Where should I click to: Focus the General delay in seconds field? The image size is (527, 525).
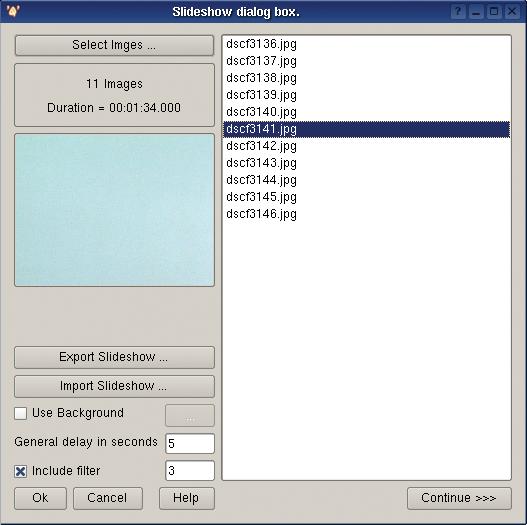(190, 444)
